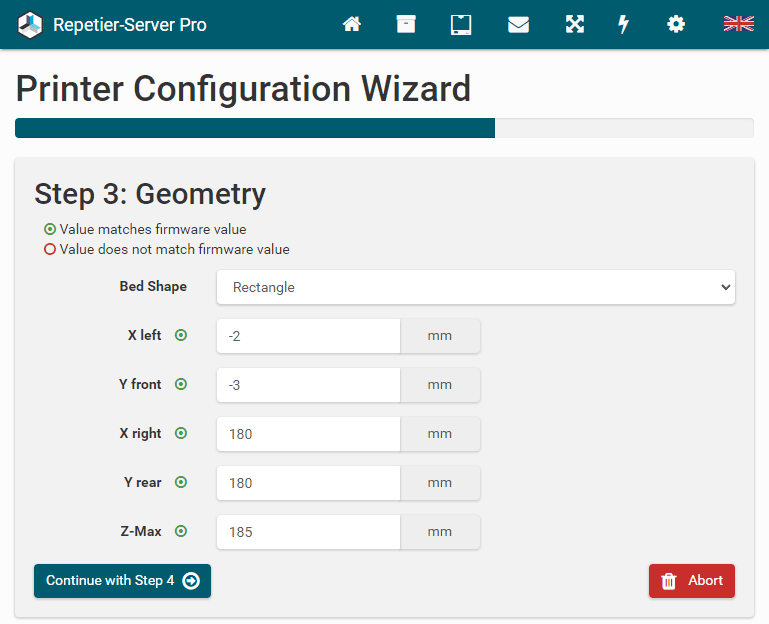Viewport: 769px width, 624px height.
Task: Click the wizard progress bar
Action: 384,128
